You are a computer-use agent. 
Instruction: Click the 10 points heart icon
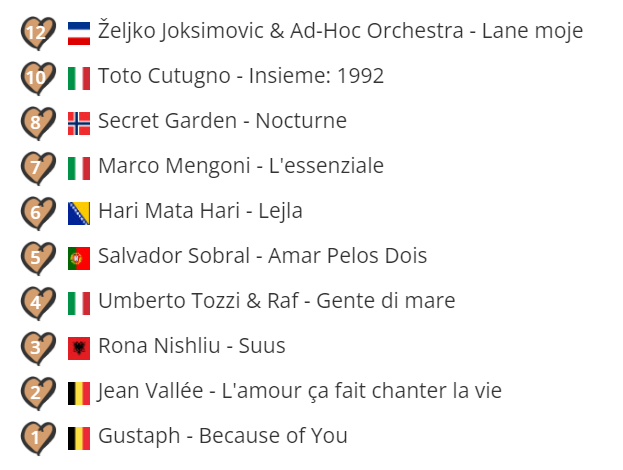pos(38,78)
